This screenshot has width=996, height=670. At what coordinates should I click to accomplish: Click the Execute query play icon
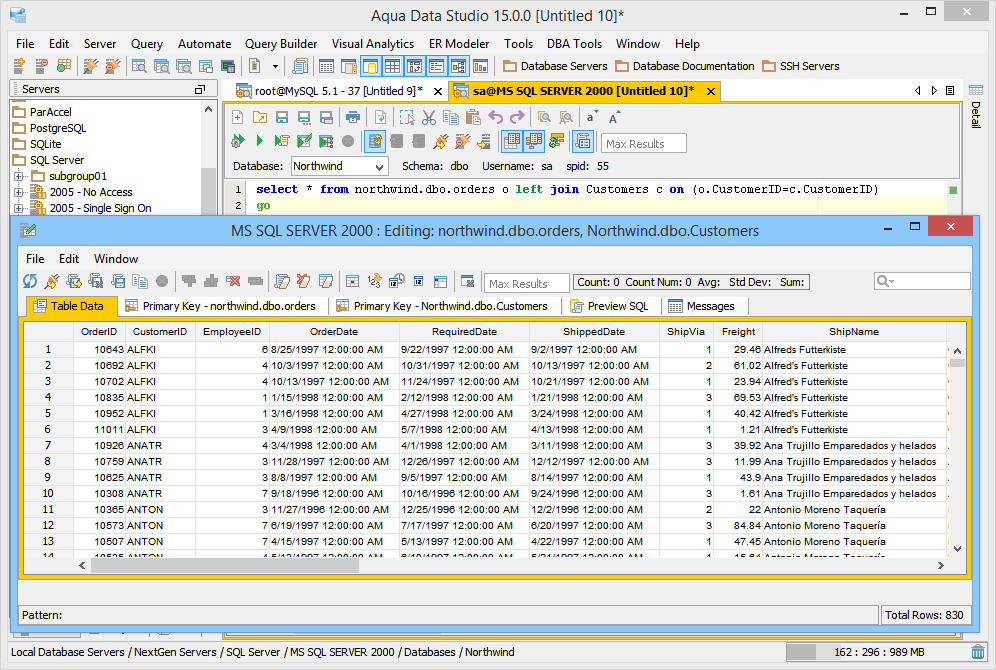point(260,142)
